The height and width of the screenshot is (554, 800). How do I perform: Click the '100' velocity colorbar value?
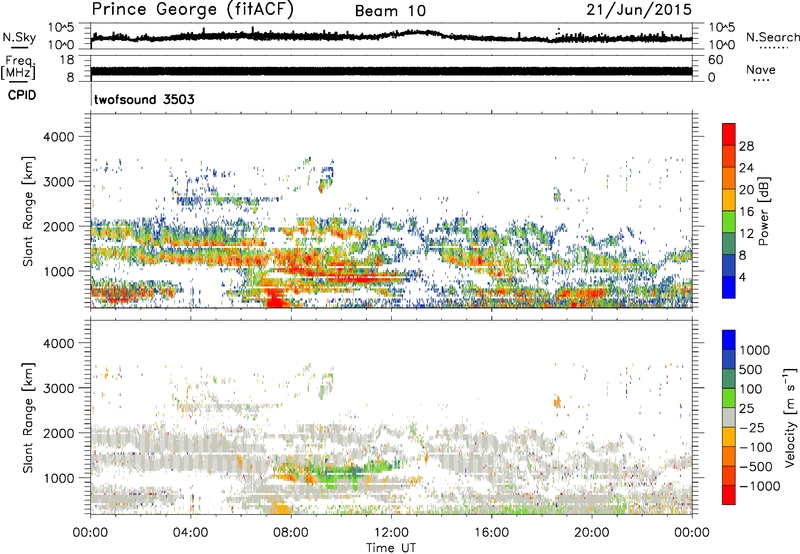751,389
